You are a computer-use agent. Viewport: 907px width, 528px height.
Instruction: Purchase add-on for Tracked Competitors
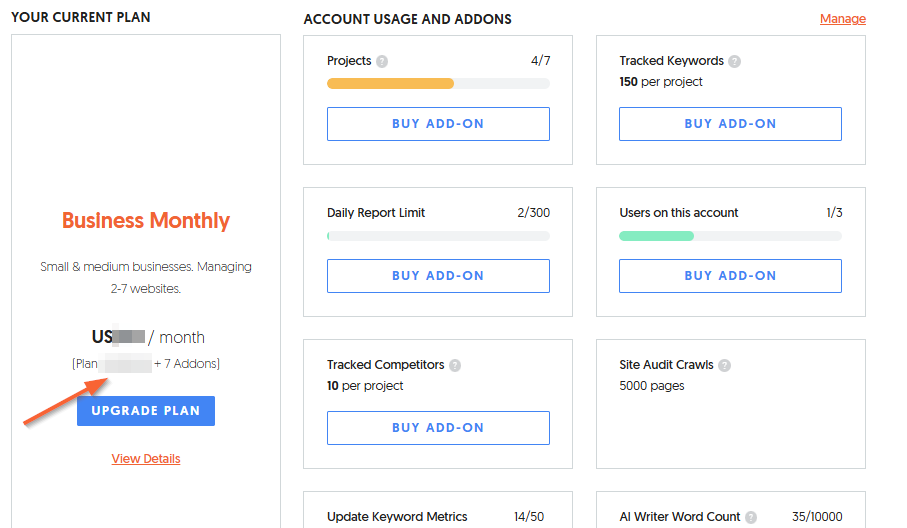[438, 428]
